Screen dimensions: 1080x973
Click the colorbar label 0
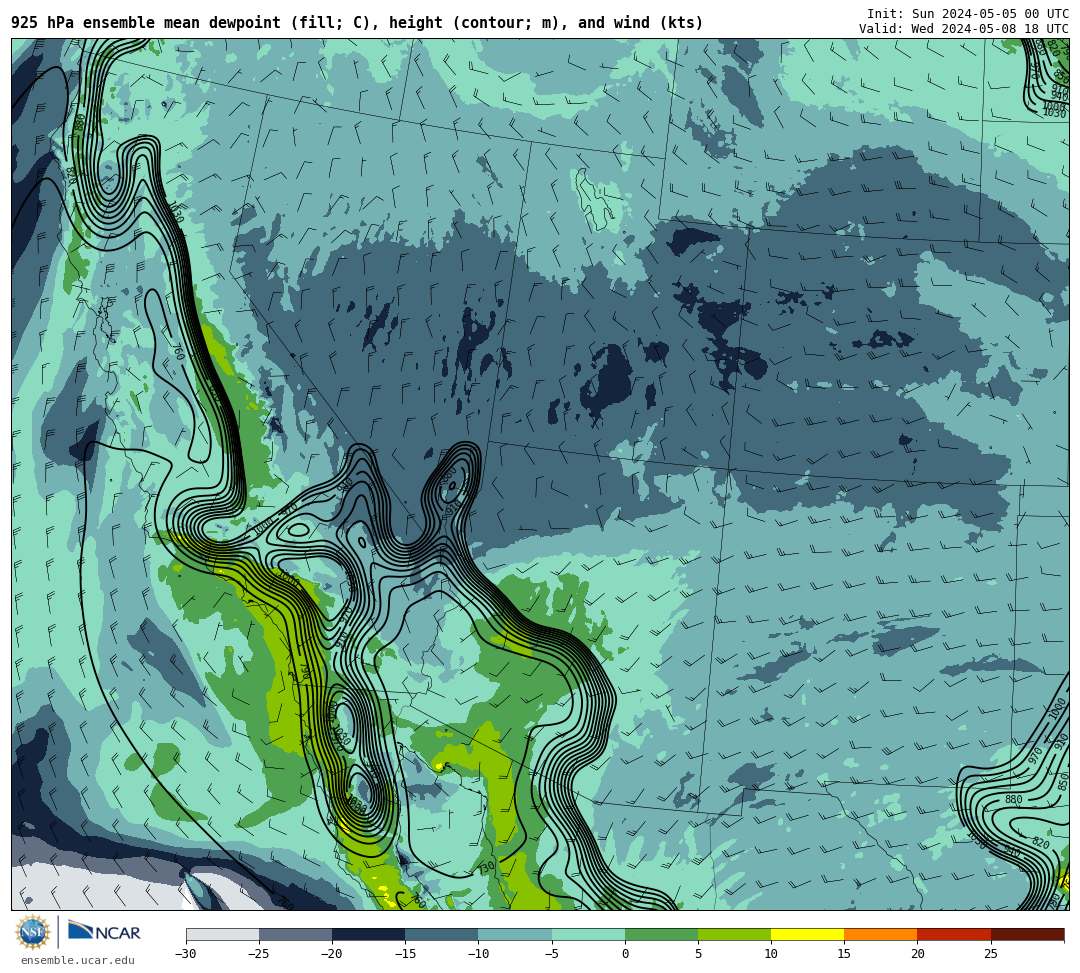click(625, 954)
